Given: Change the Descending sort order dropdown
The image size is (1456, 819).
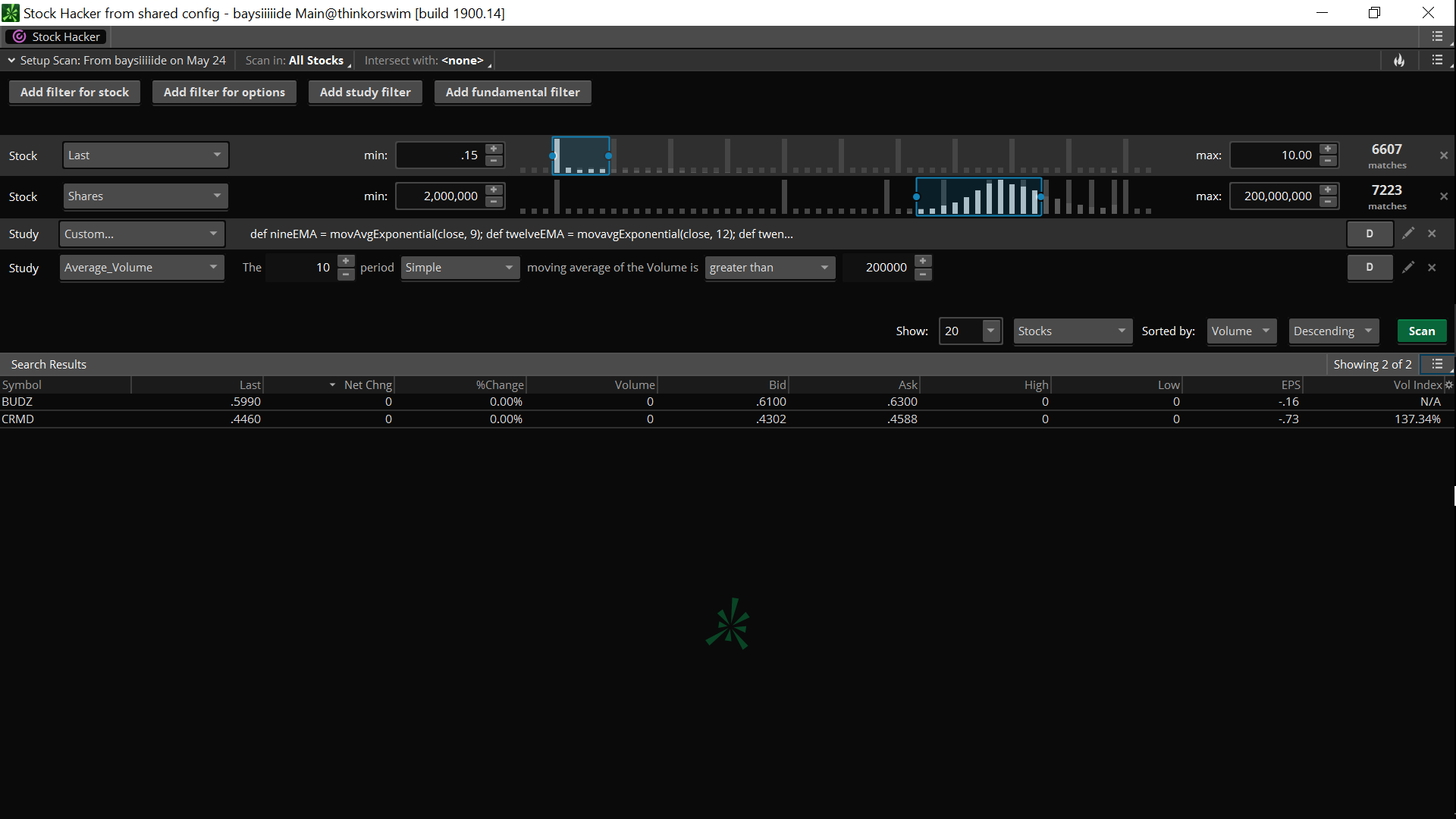Looking at the screenshot, I should pyautogui.click(x=1334, y=331).
